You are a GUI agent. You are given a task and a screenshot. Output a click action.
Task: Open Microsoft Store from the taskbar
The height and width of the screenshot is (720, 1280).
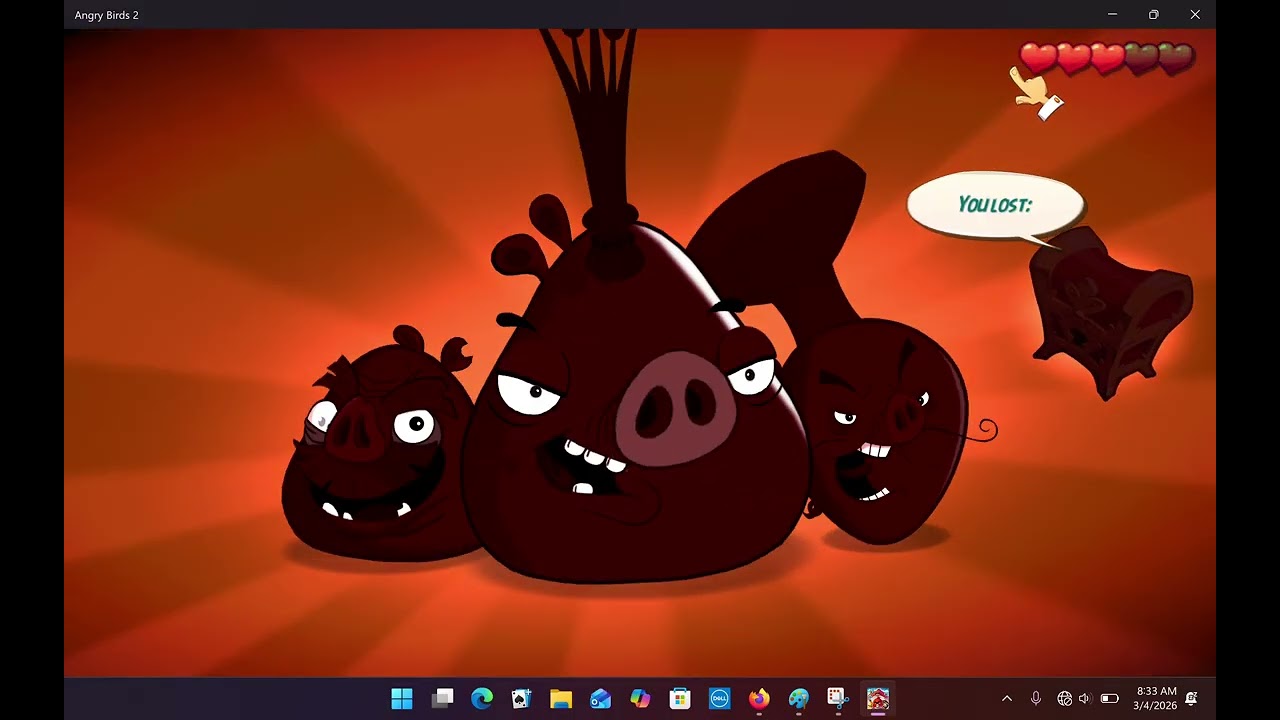680,698
